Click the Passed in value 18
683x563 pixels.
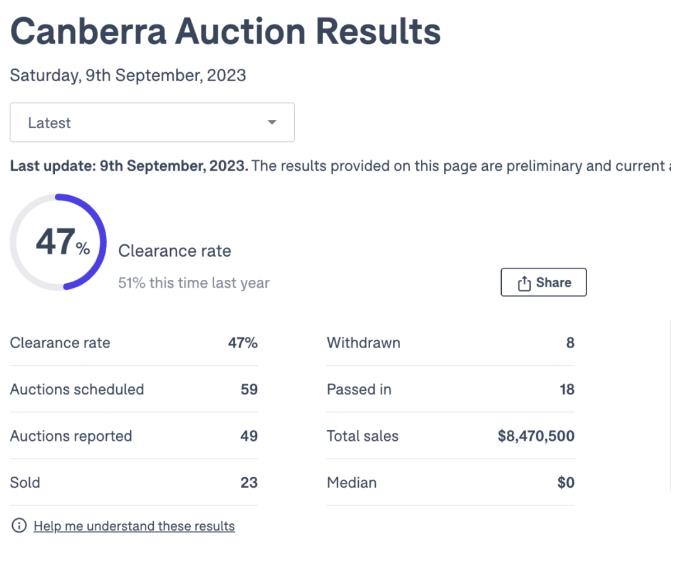tap(566, 390)
